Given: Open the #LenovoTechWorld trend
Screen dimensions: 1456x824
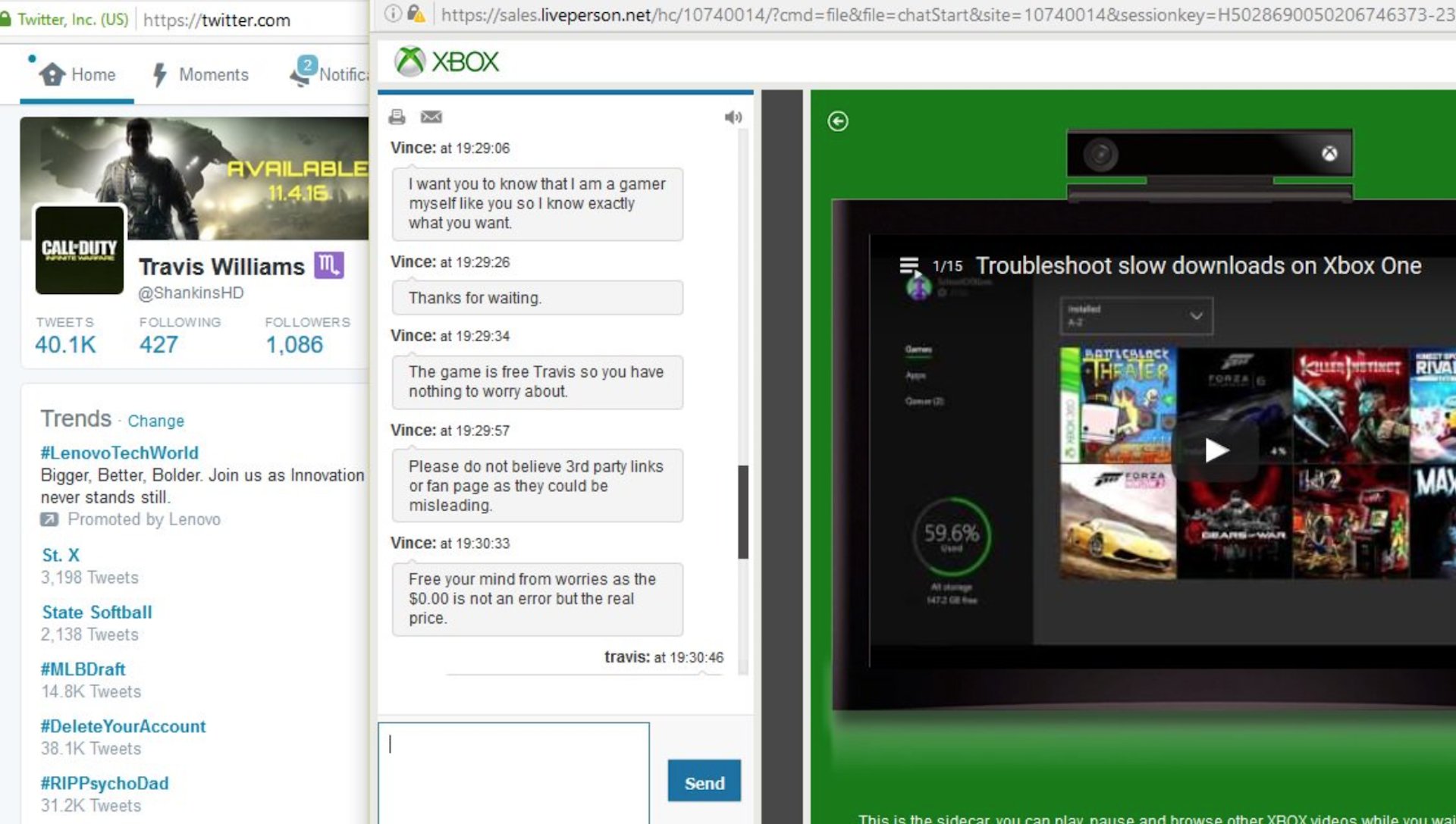Looking at the screenshot, I should (x=119, y=453).
